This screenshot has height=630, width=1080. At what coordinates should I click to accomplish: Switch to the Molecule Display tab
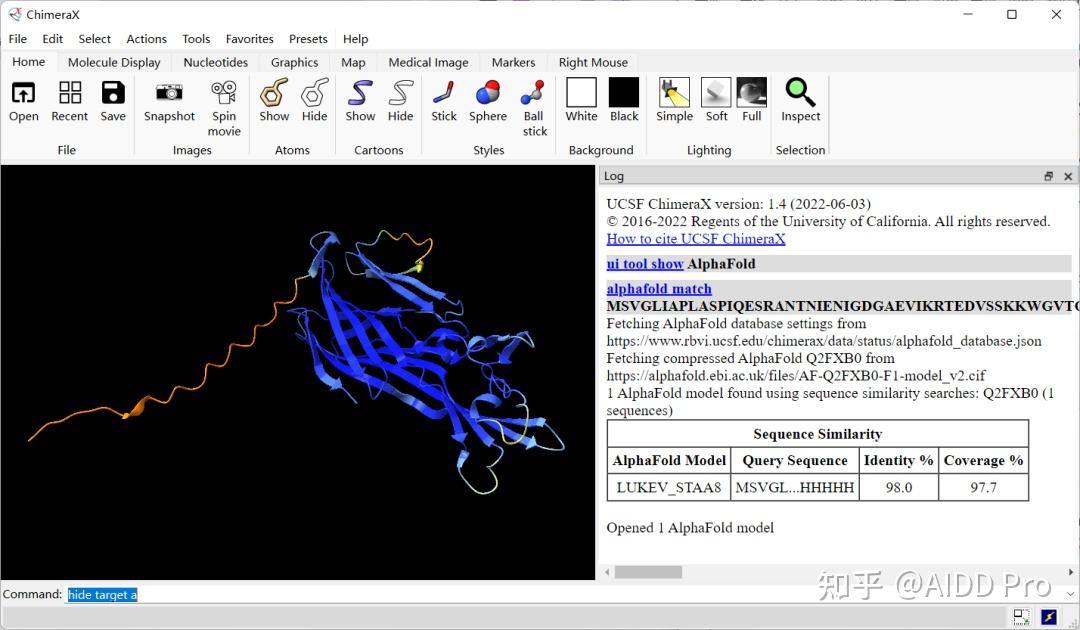114,62
